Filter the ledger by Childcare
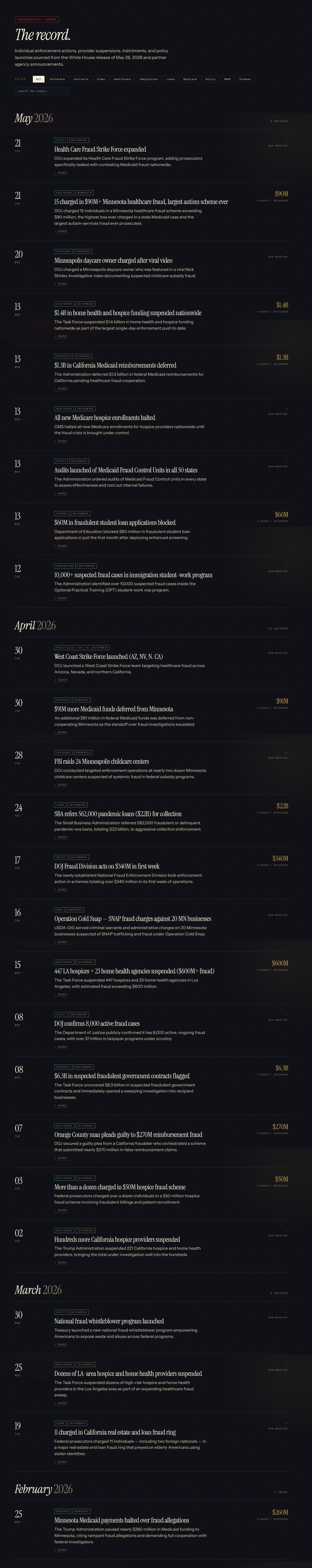The height and width of the screenshot is (1568, 312). tap(57, 79)
